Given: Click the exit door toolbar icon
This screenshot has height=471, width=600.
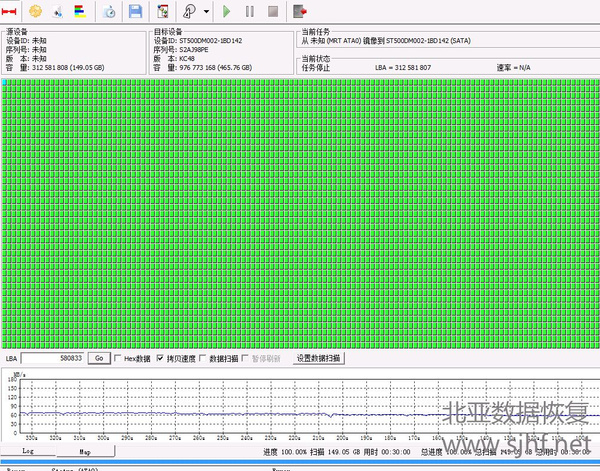Looking at the screenshot, I should click(x=300, y=11).
